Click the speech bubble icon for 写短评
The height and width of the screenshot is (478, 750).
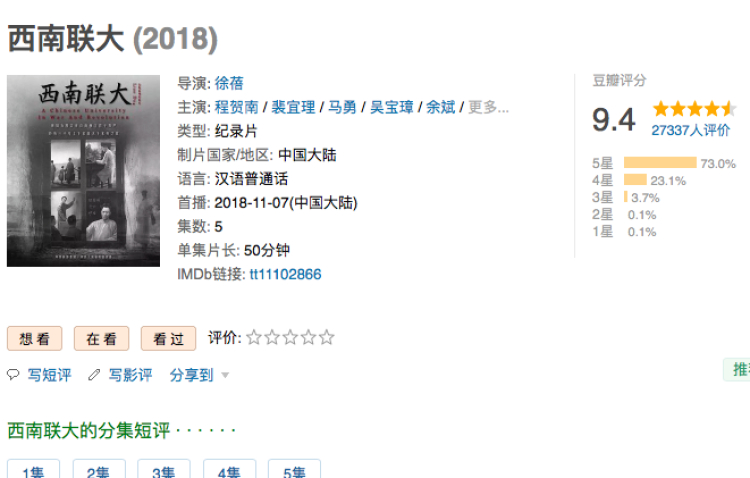[x=13, y=375]
